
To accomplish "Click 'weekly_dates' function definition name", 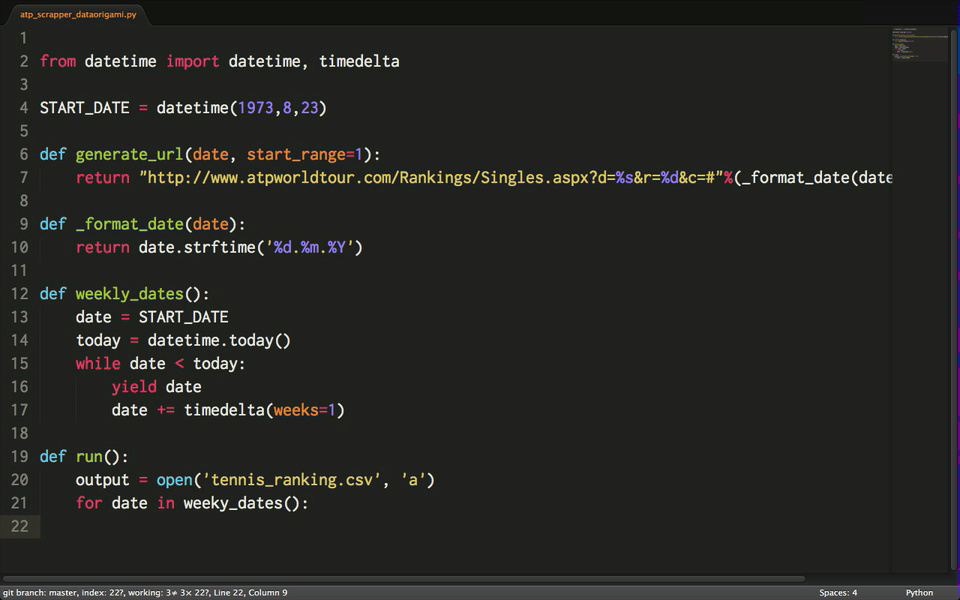I will click(x=129, y=294).
